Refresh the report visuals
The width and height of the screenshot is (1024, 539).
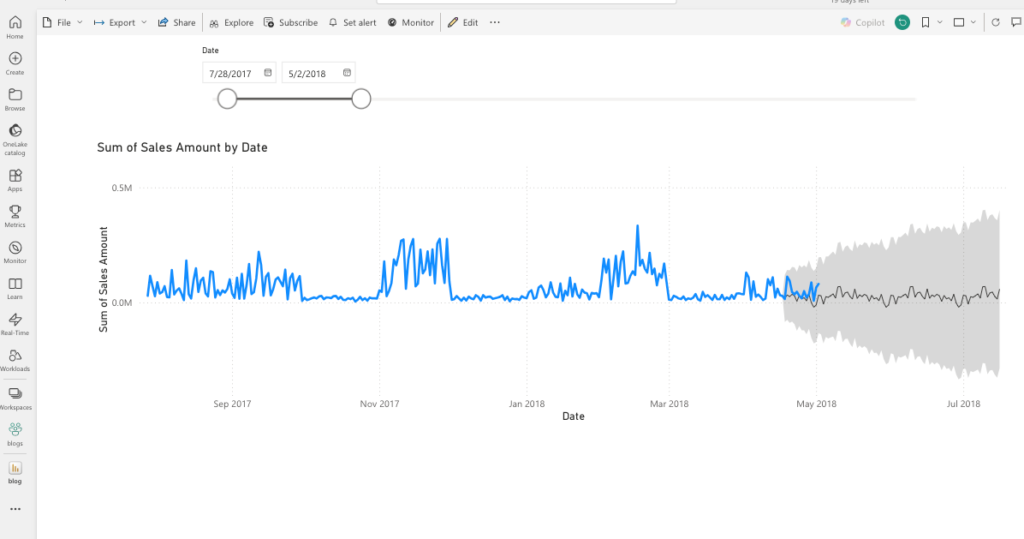tap(995, 22)
